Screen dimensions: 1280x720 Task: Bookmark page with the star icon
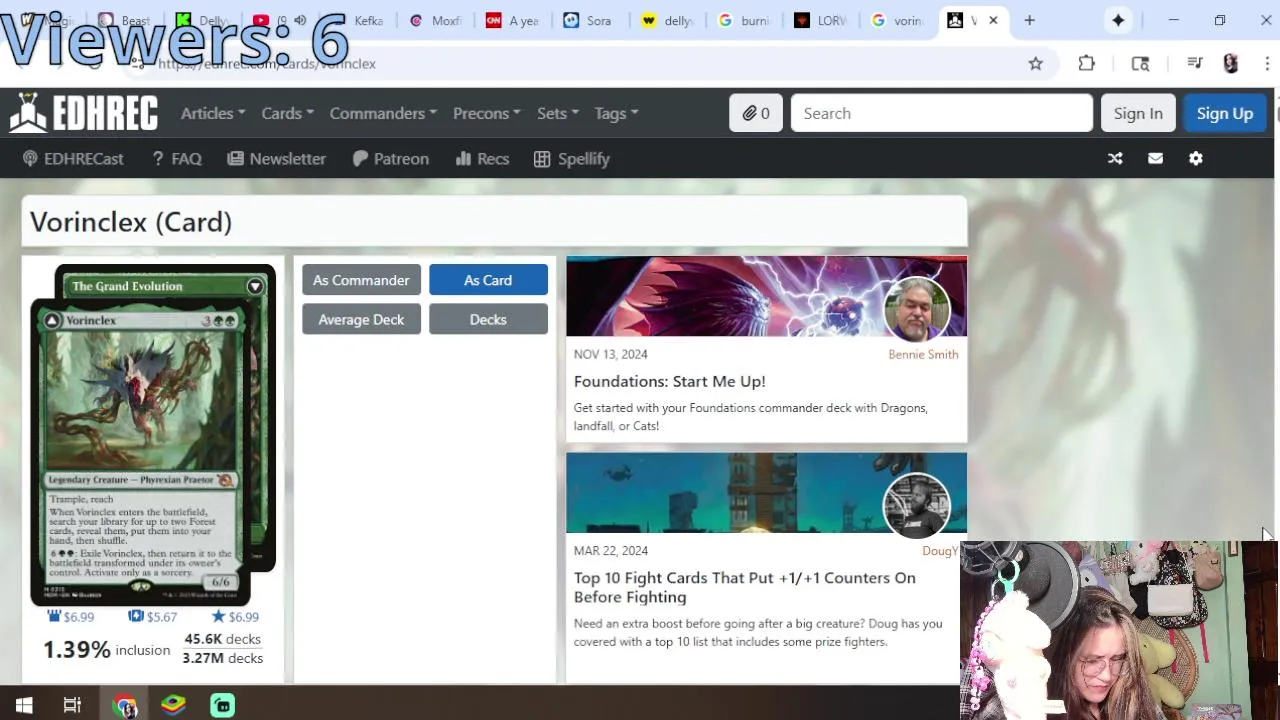(x=1036, y=64)
